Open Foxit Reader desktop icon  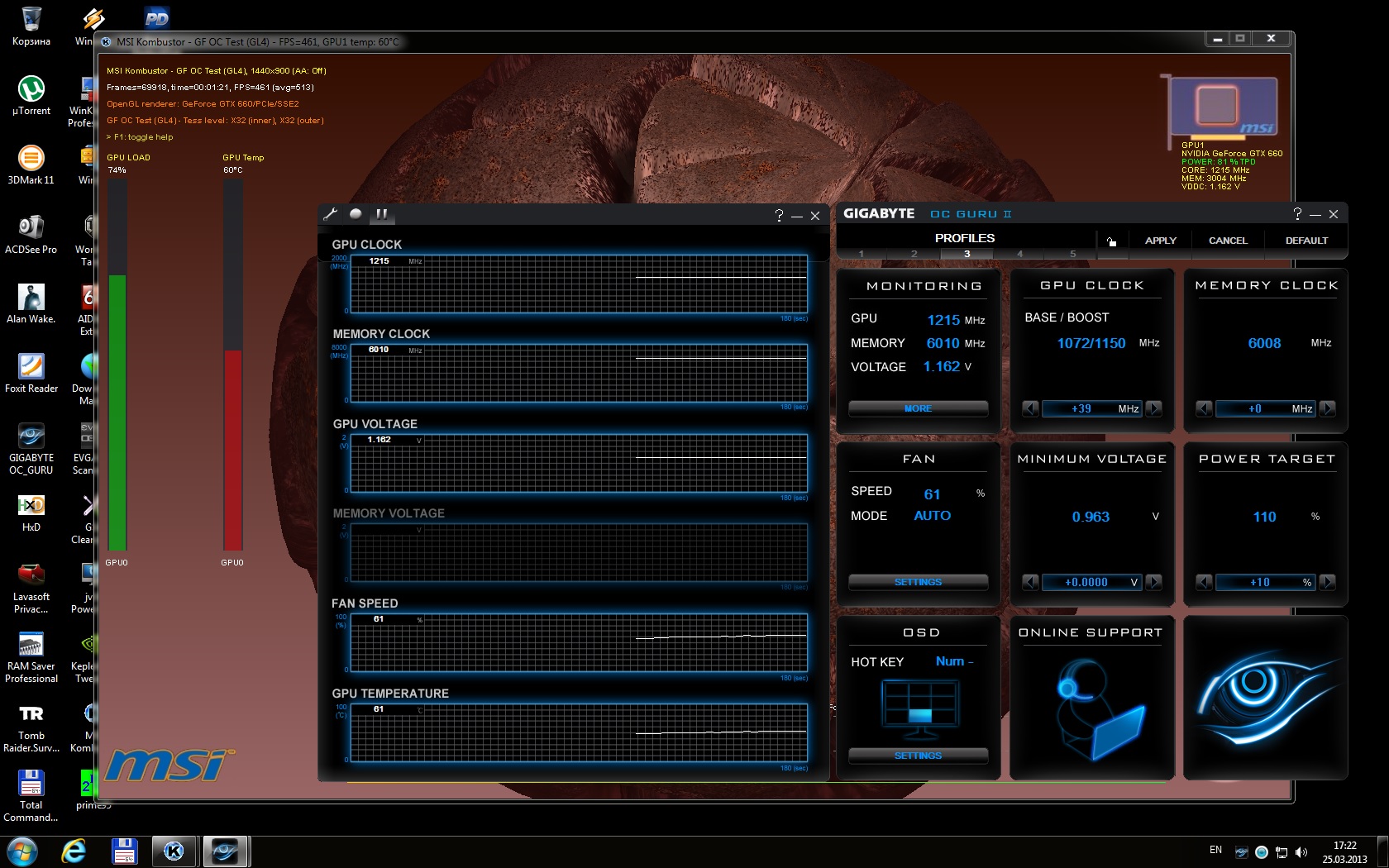tap(31, 373)
